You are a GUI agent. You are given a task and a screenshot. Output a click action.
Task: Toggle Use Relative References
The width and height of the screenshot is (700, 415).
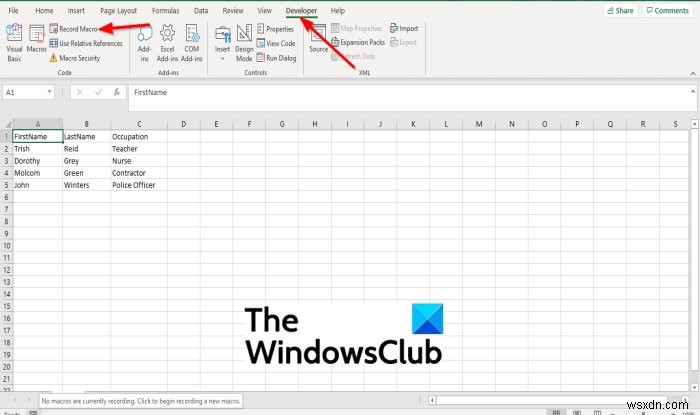tap(86, 43)
